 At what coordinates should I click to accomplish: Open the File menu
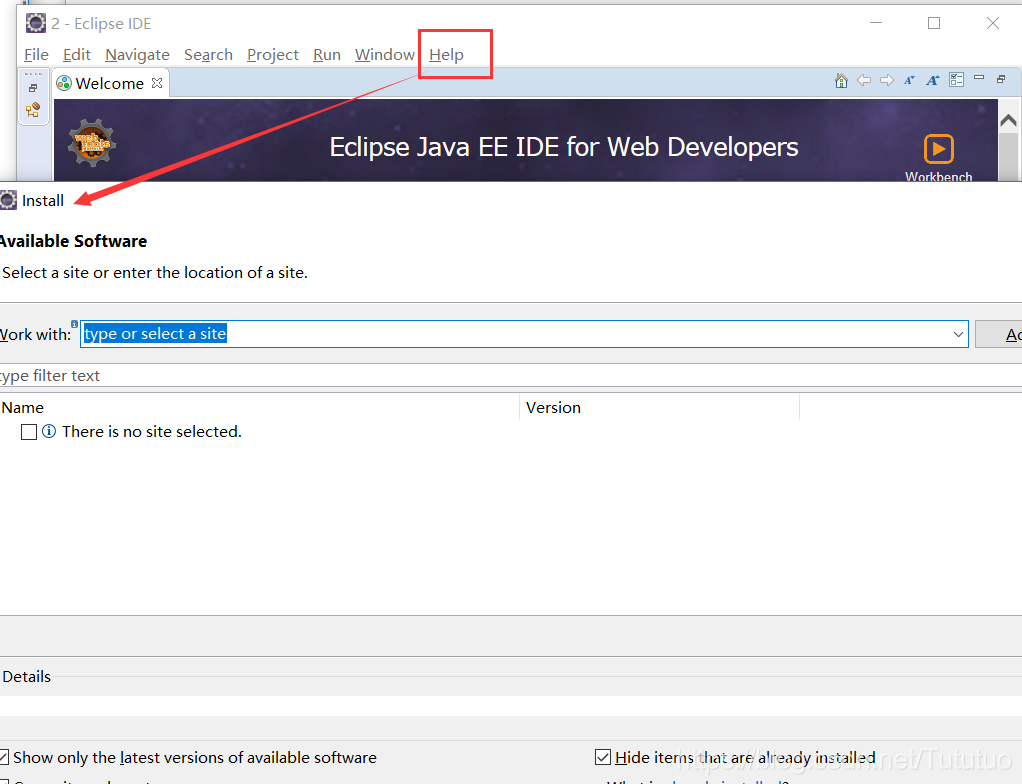click(x=36, y=55)
